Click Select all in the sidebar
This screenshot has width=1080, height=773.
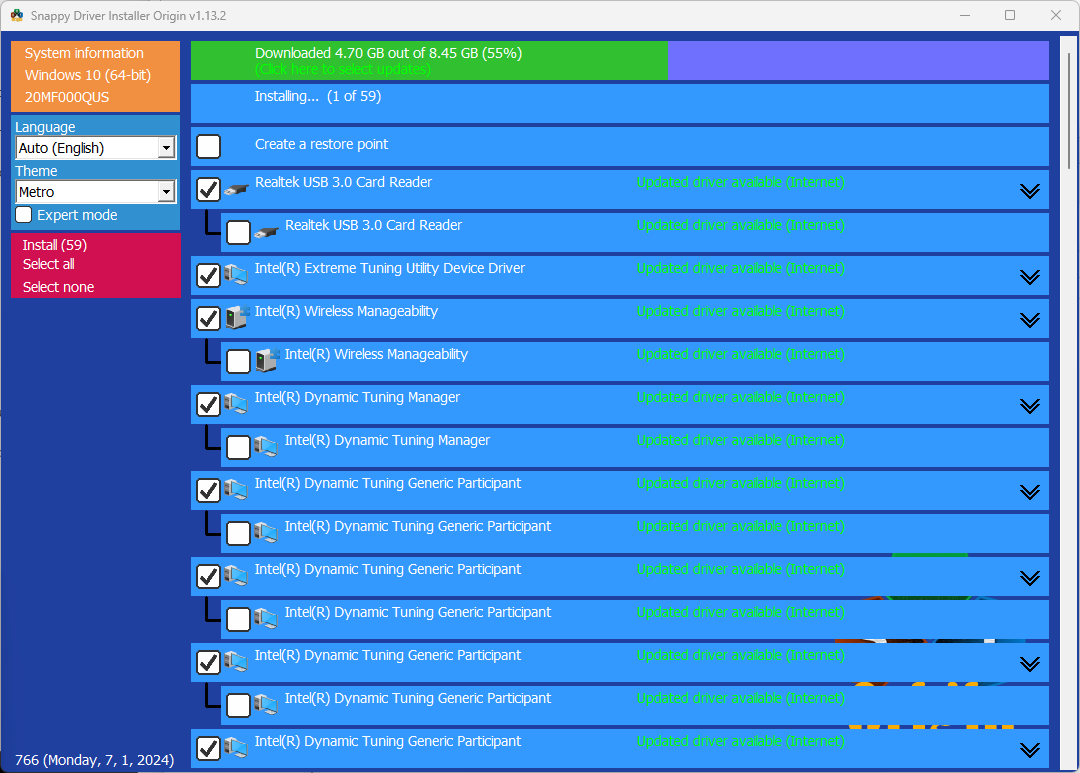click(49, 264)
